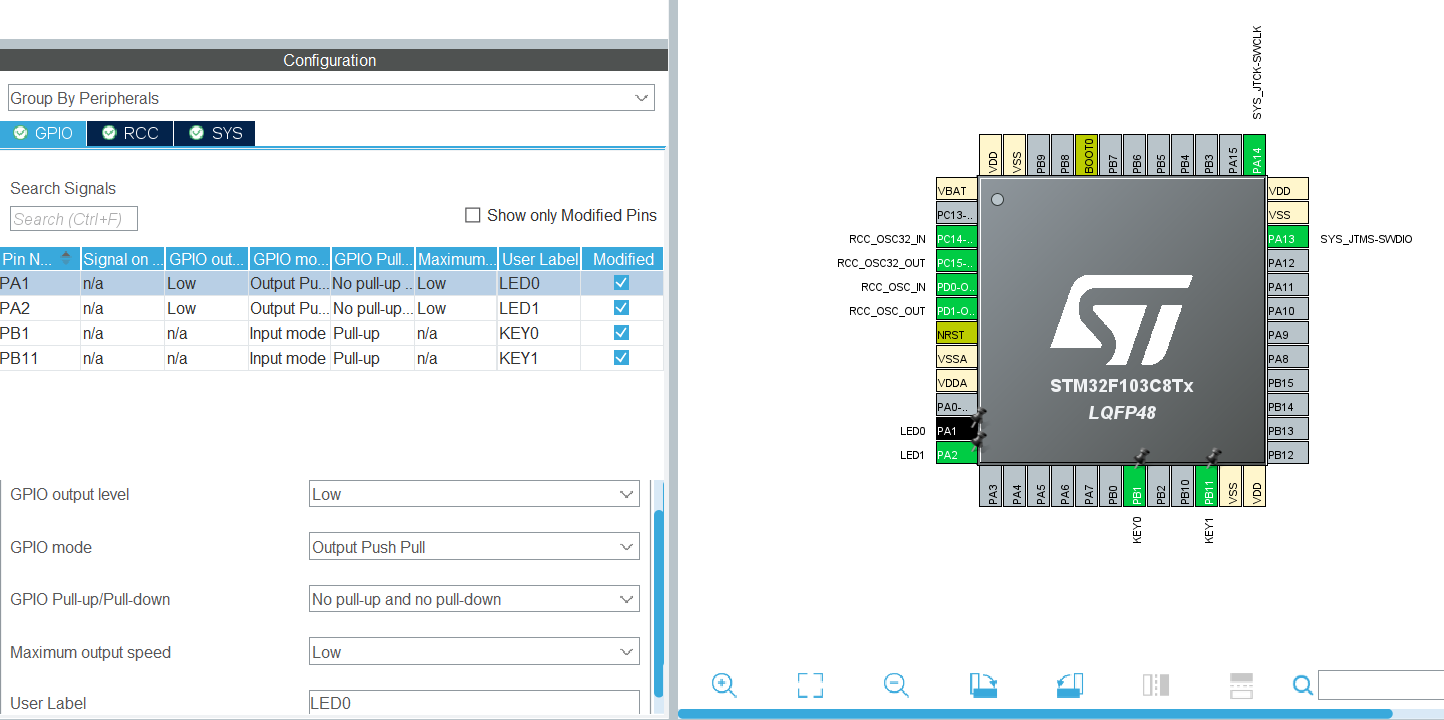
Task: Click the configuration panel vertical scrollbar
Action: point(657,604)
